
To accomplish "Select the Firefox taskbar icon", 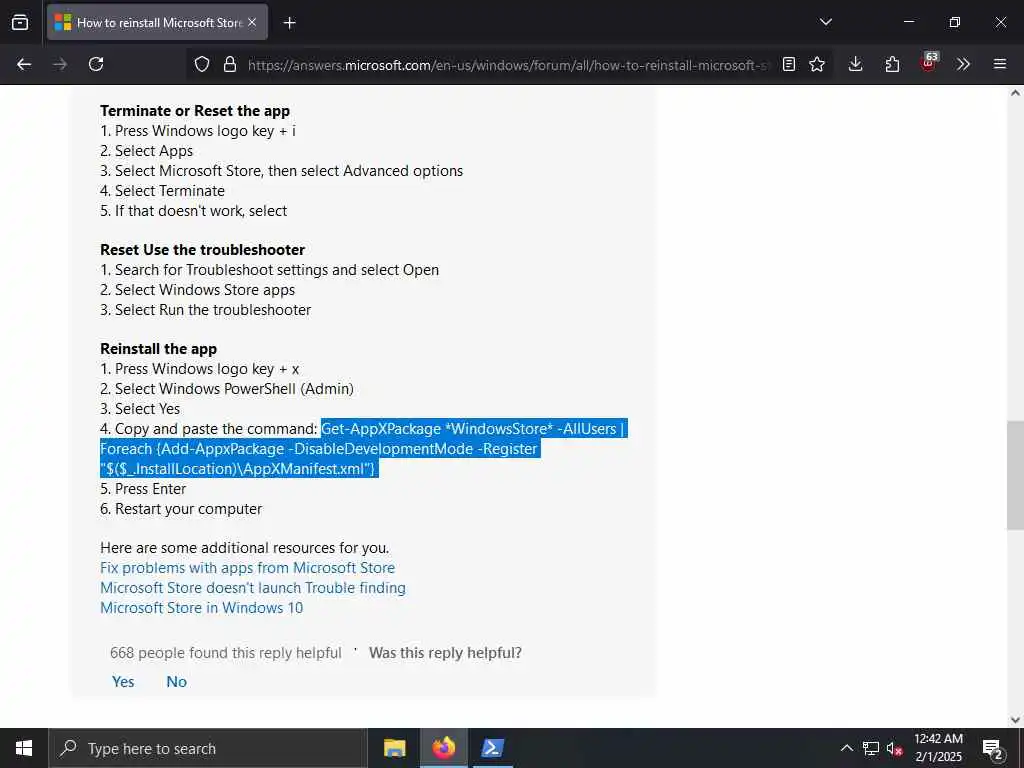I will pos(443,748).
